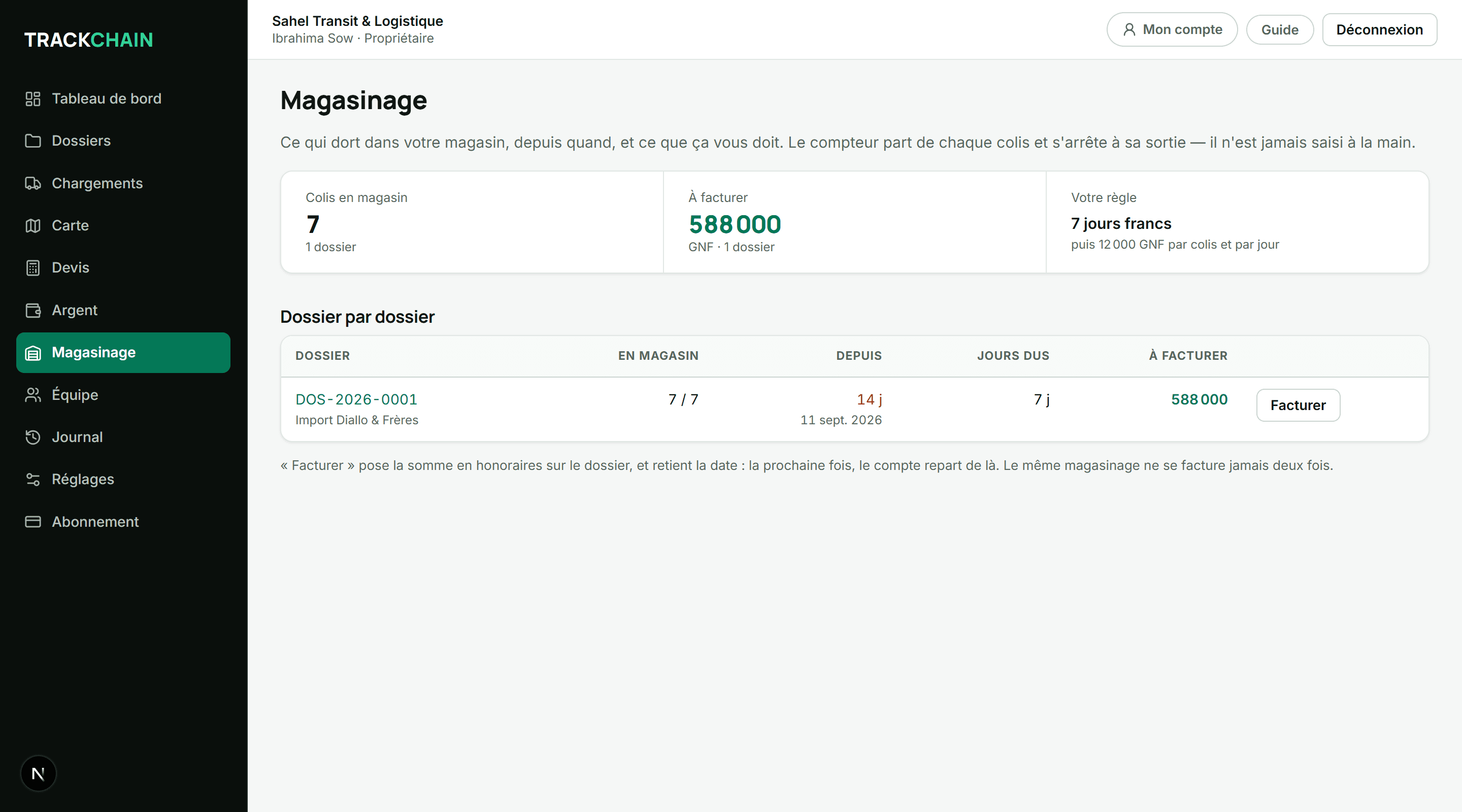
Task: Open the Équipe page
Action: [123, 395]
